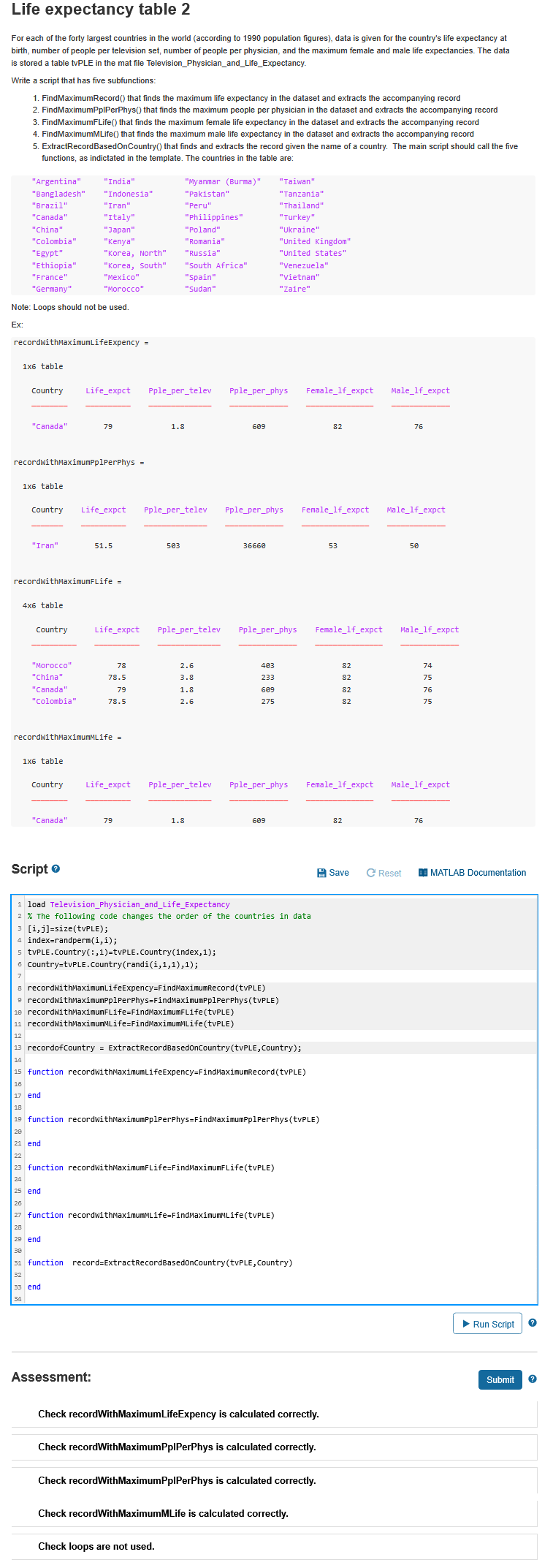Click the Assessment heading
Viewport: 553px width, 1568px height.
[x=51, y=1377]
